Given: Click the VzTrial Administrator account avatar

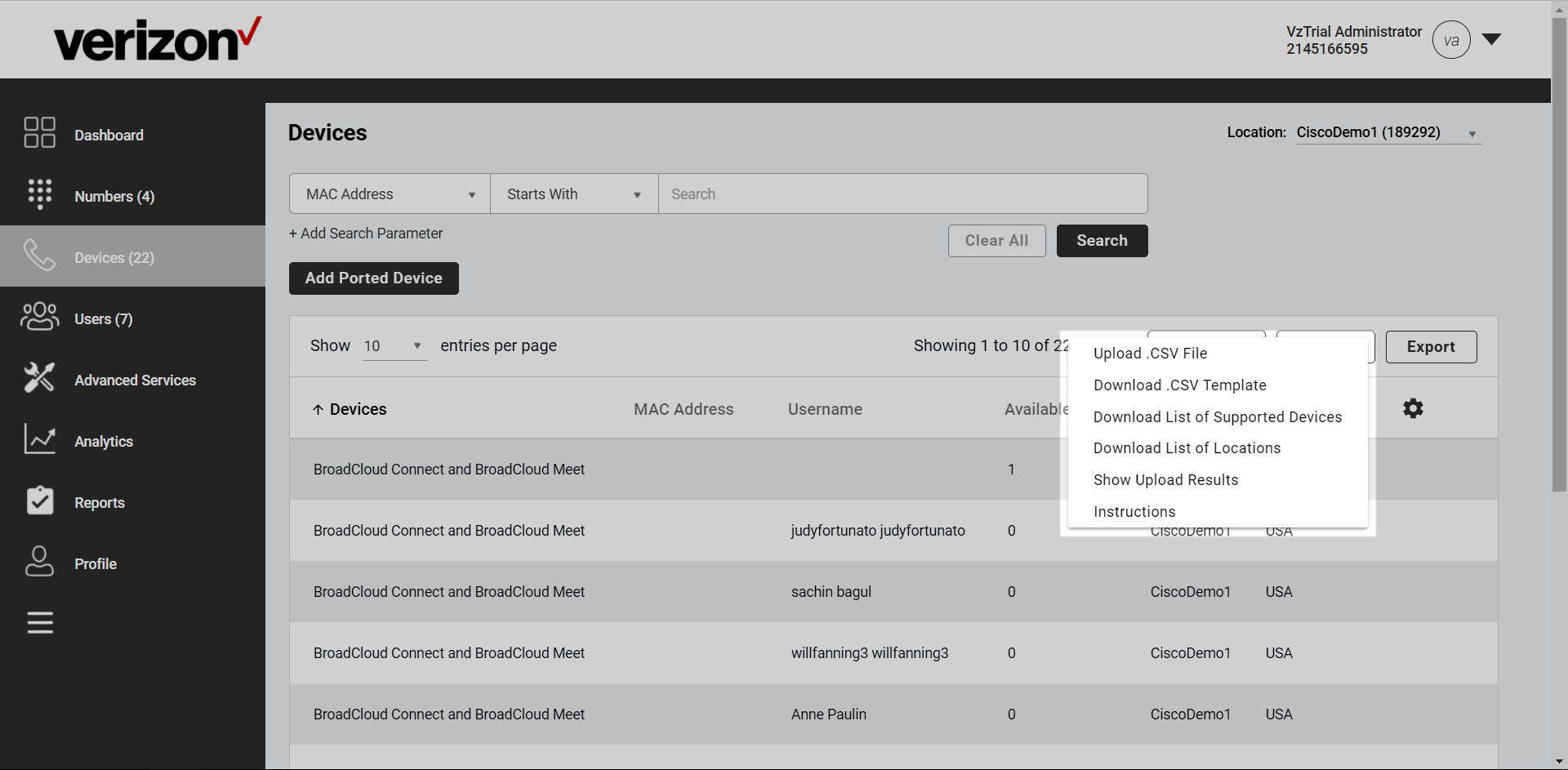Looking at the screenshot, I should pos(1451,39).
